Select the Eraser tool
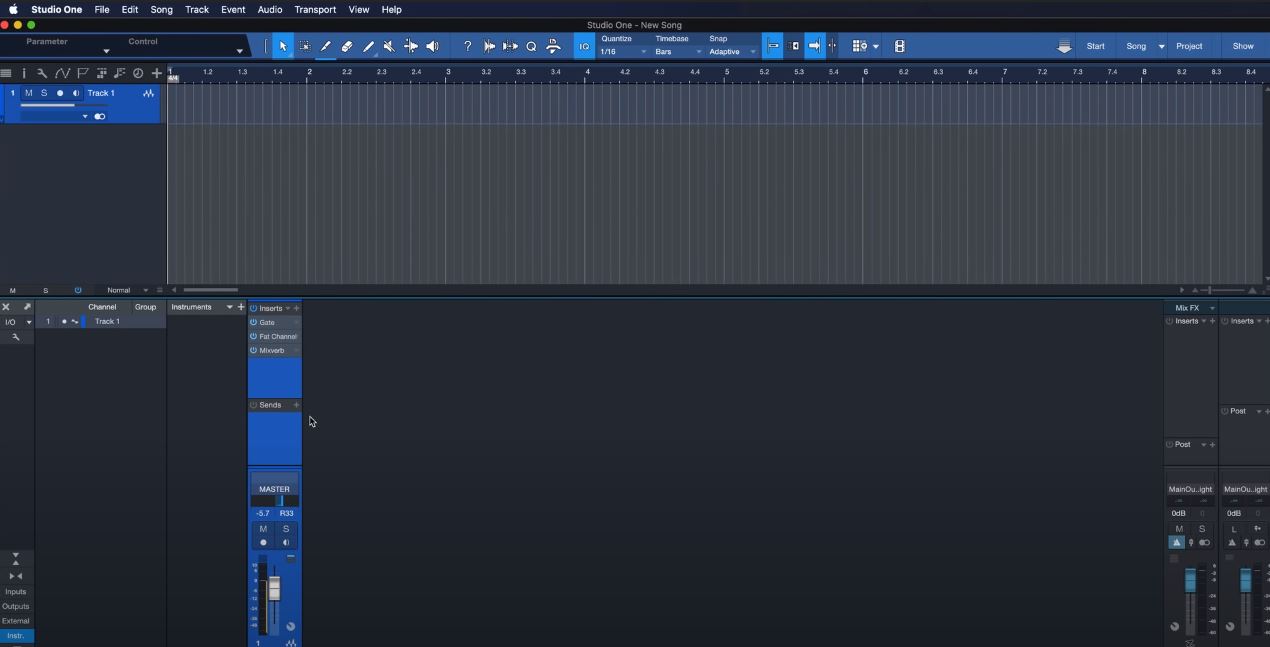1270x647 pixels. click(347, 46)
